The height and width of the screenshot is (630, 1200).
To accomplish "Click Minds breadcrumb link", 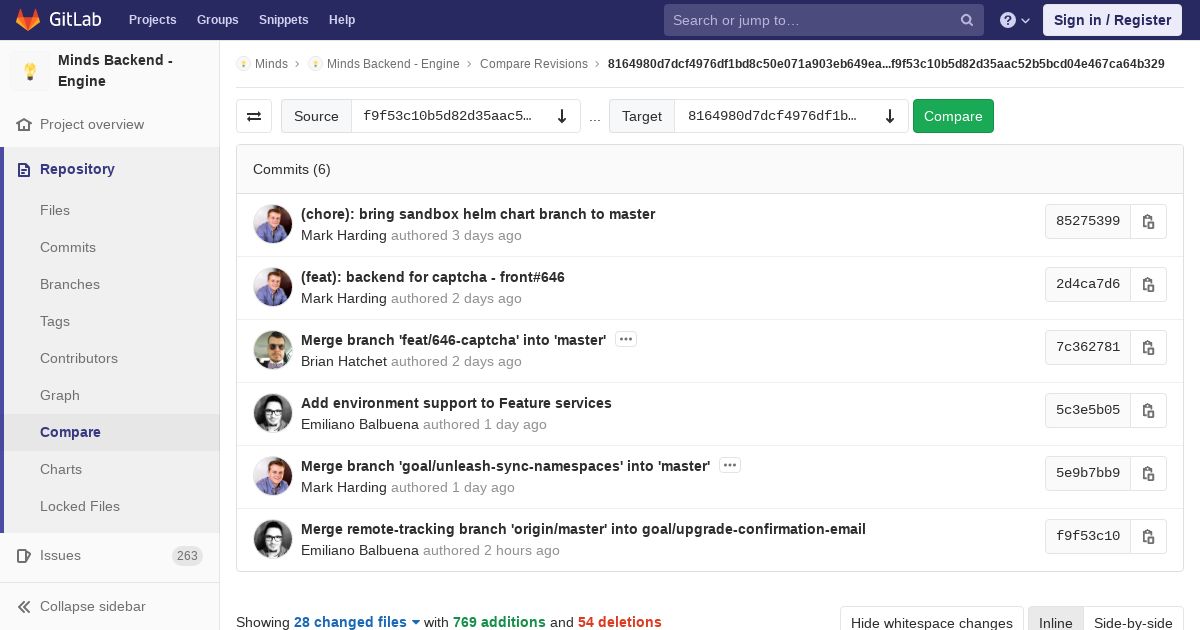I will coord(271,64).
